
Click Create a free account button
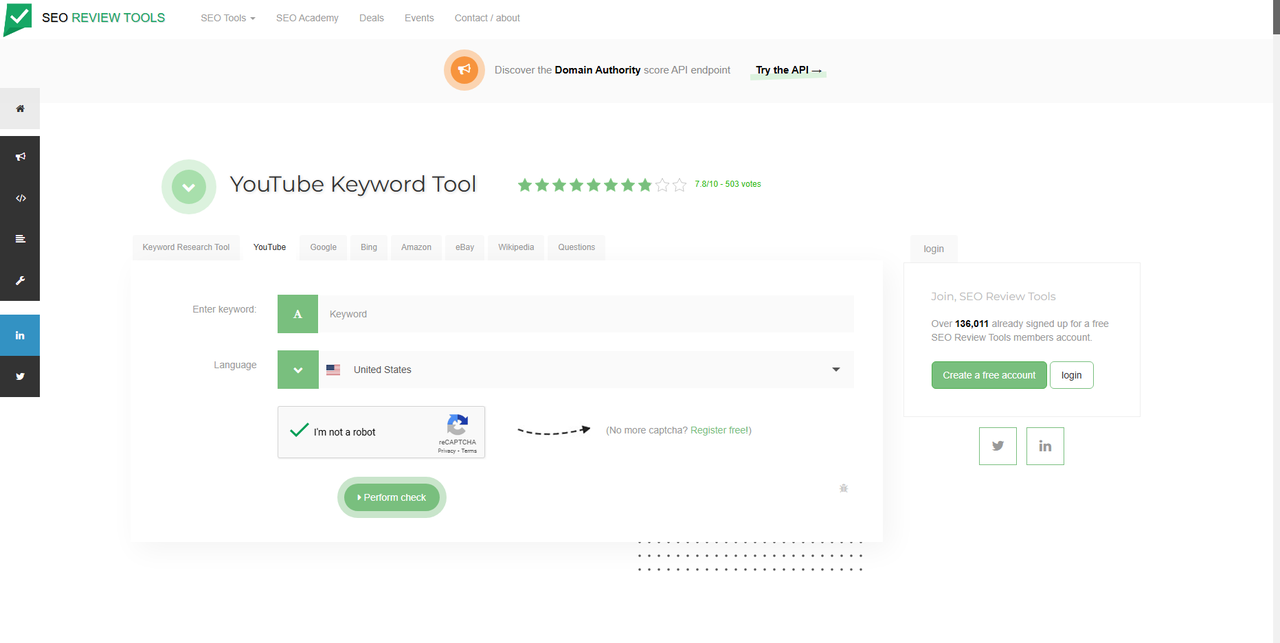(989, 375)
